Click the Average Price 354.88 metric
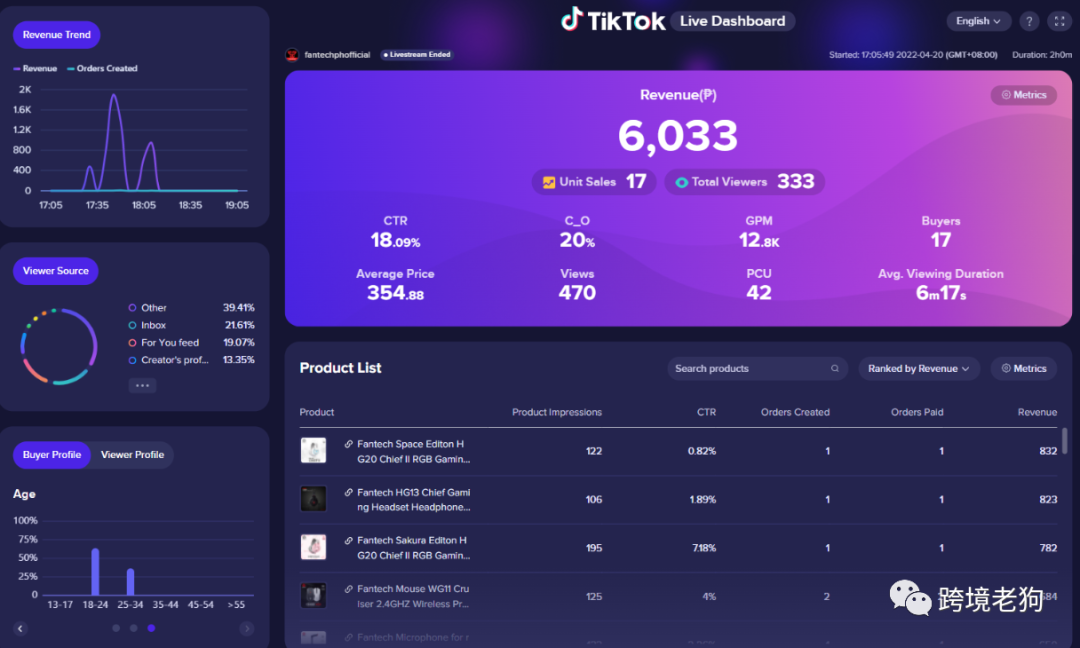Viewport: 1080px width, 648px height. (x=395, y=284)
